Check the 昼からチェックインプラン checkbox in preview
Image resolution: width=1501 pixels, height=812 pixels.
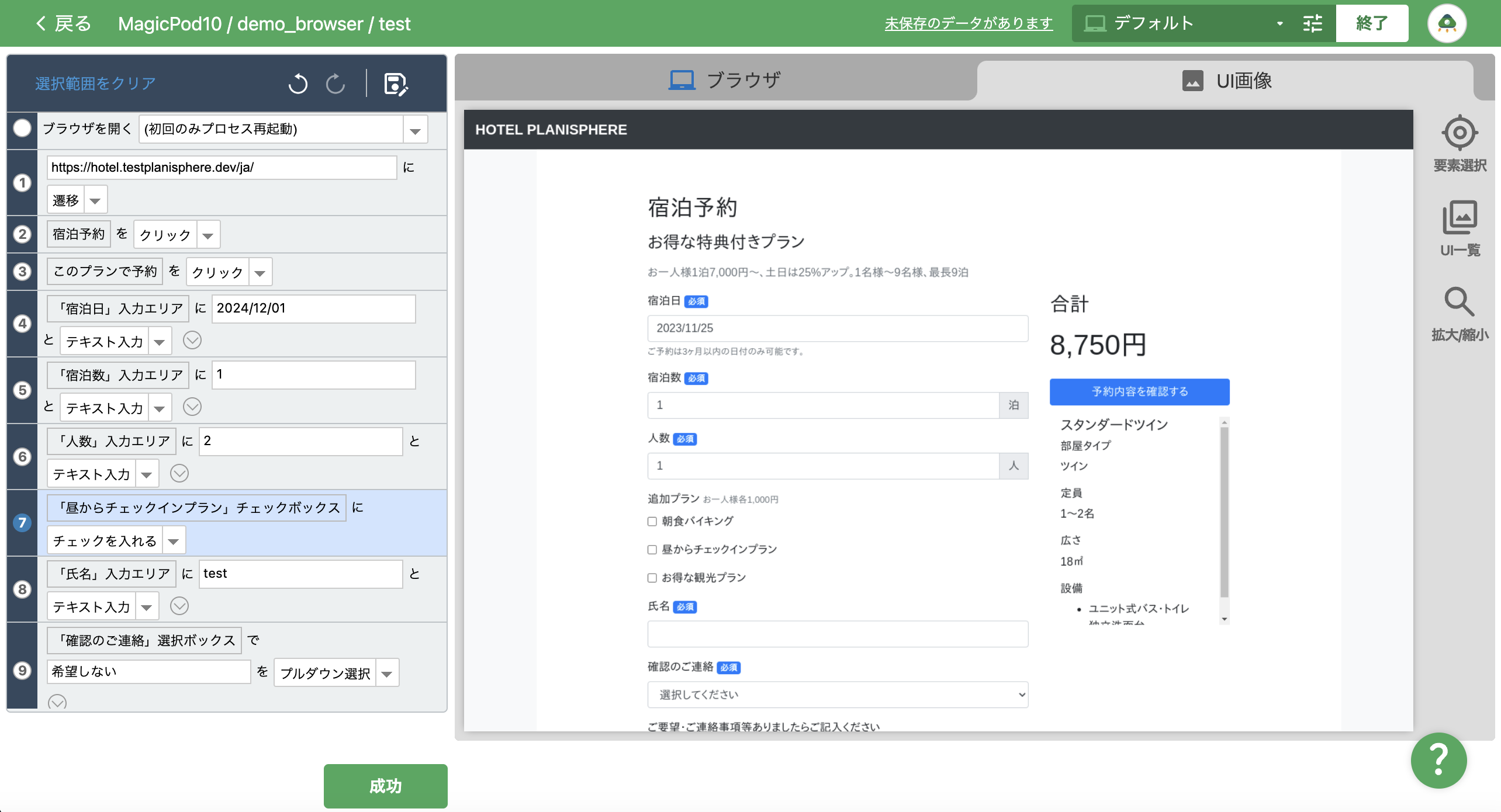click(x=652, y=550)
